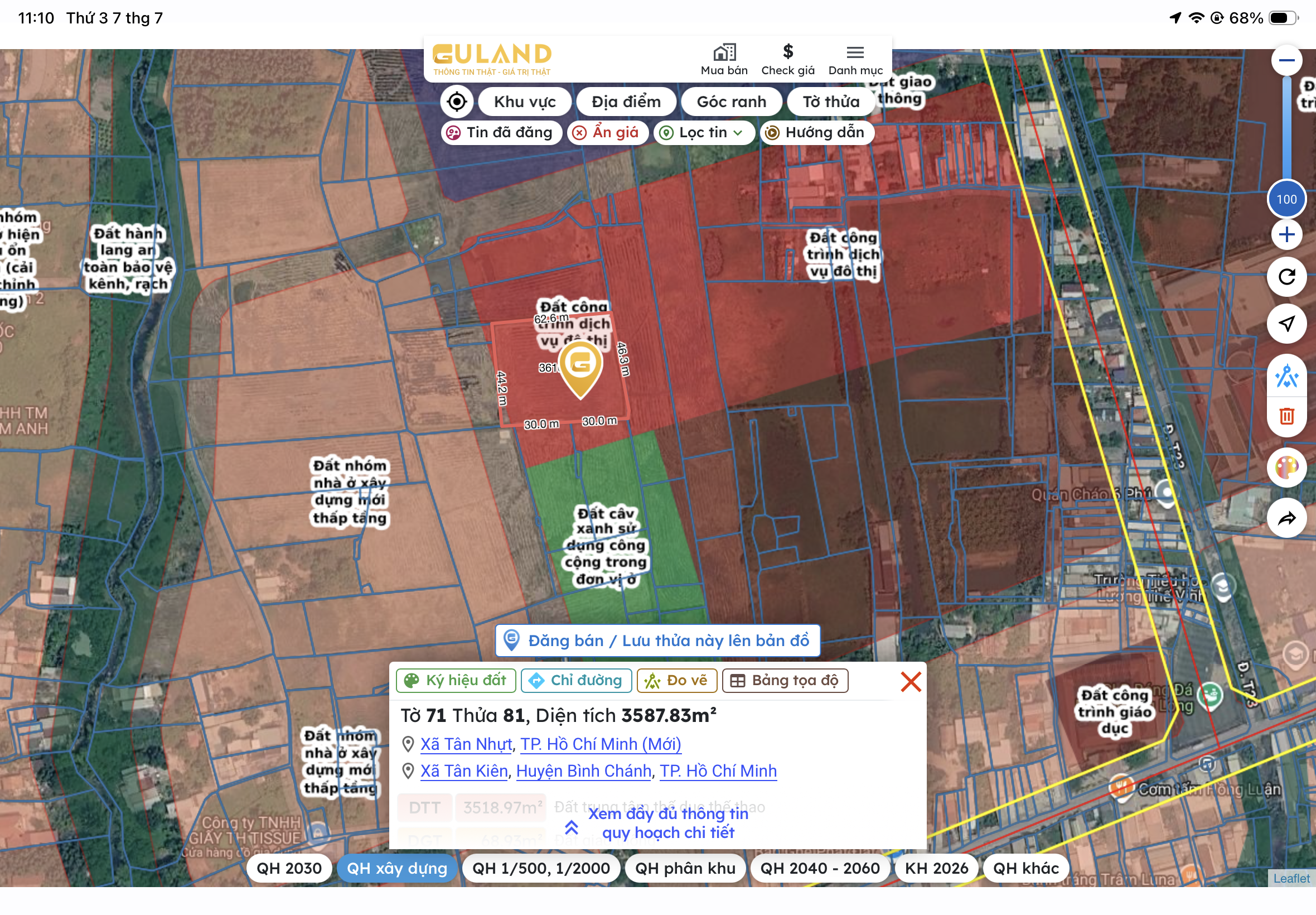1316x915 pixels.
Task: Click the Đất cây xanh green zone label
Action: (606, 546)
